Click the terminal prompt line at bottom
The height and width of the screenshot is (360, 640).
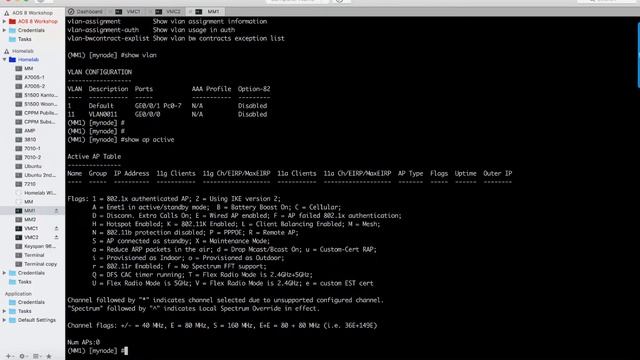pyautogui.click(x=98, y=351)
